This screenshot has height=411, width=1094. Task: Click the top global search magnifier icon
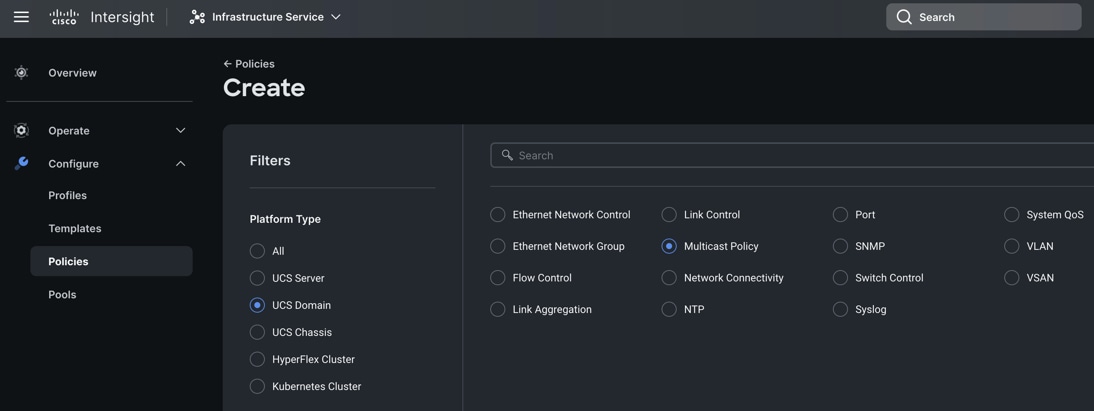coord(904,17)
